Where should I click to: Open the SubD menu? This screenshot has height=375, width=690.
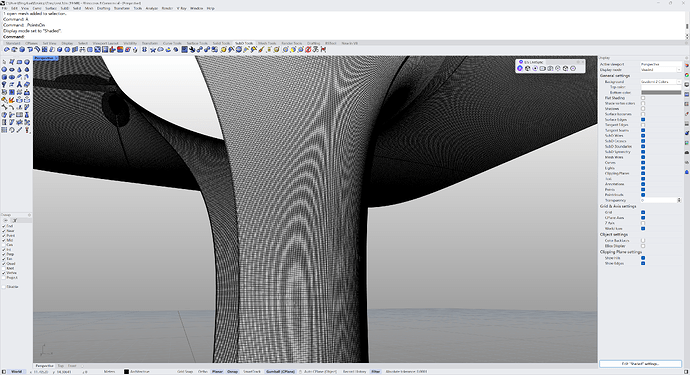pyautogui.click(x=65, y=8)
